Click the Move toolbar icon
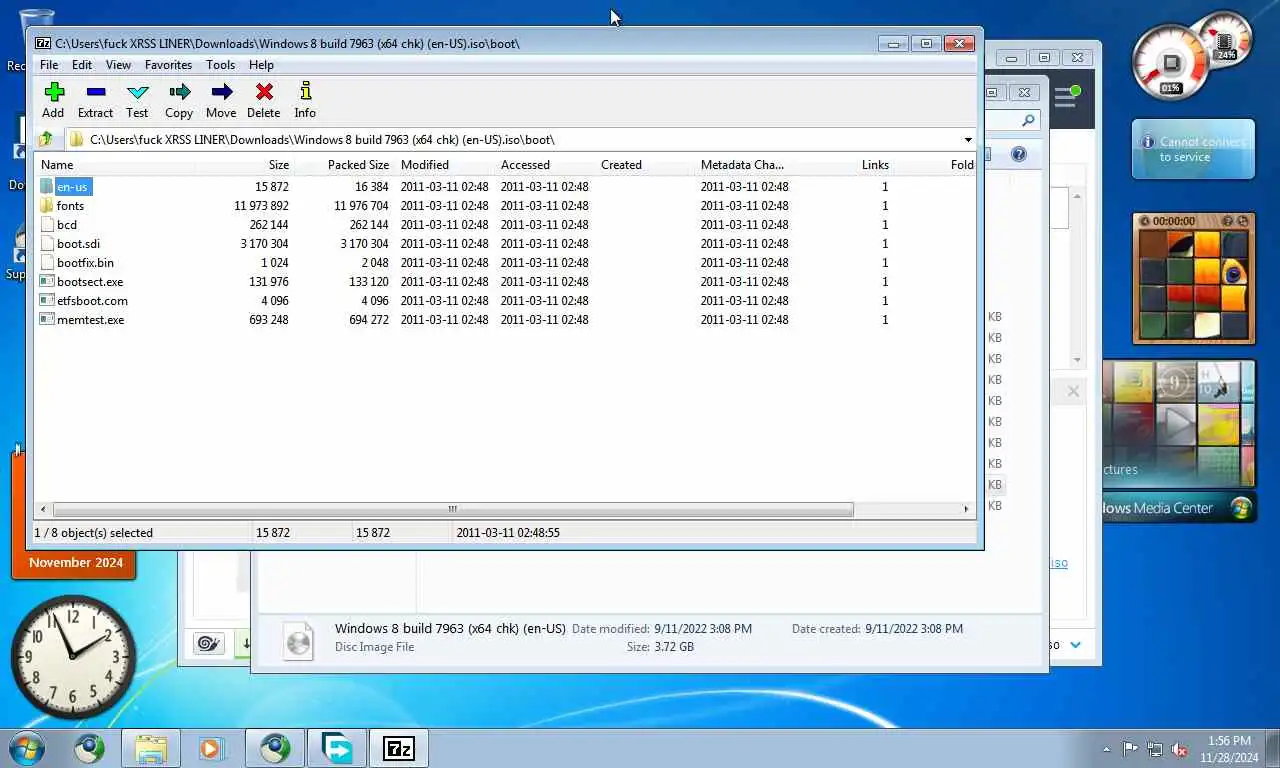 pos(222,92)
